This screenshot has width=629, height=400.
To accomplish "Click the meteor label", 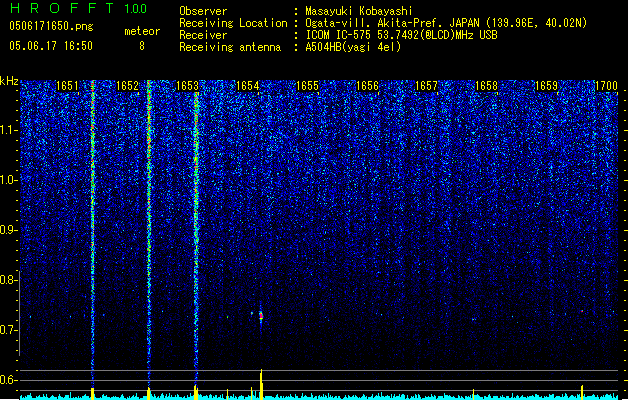I will [142, 31].
